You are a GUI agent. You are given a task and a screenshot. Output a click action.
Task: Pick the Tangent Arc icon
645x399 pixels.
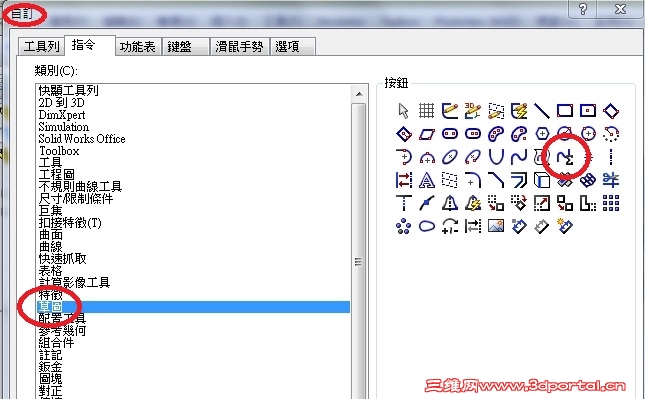point(404,157)
